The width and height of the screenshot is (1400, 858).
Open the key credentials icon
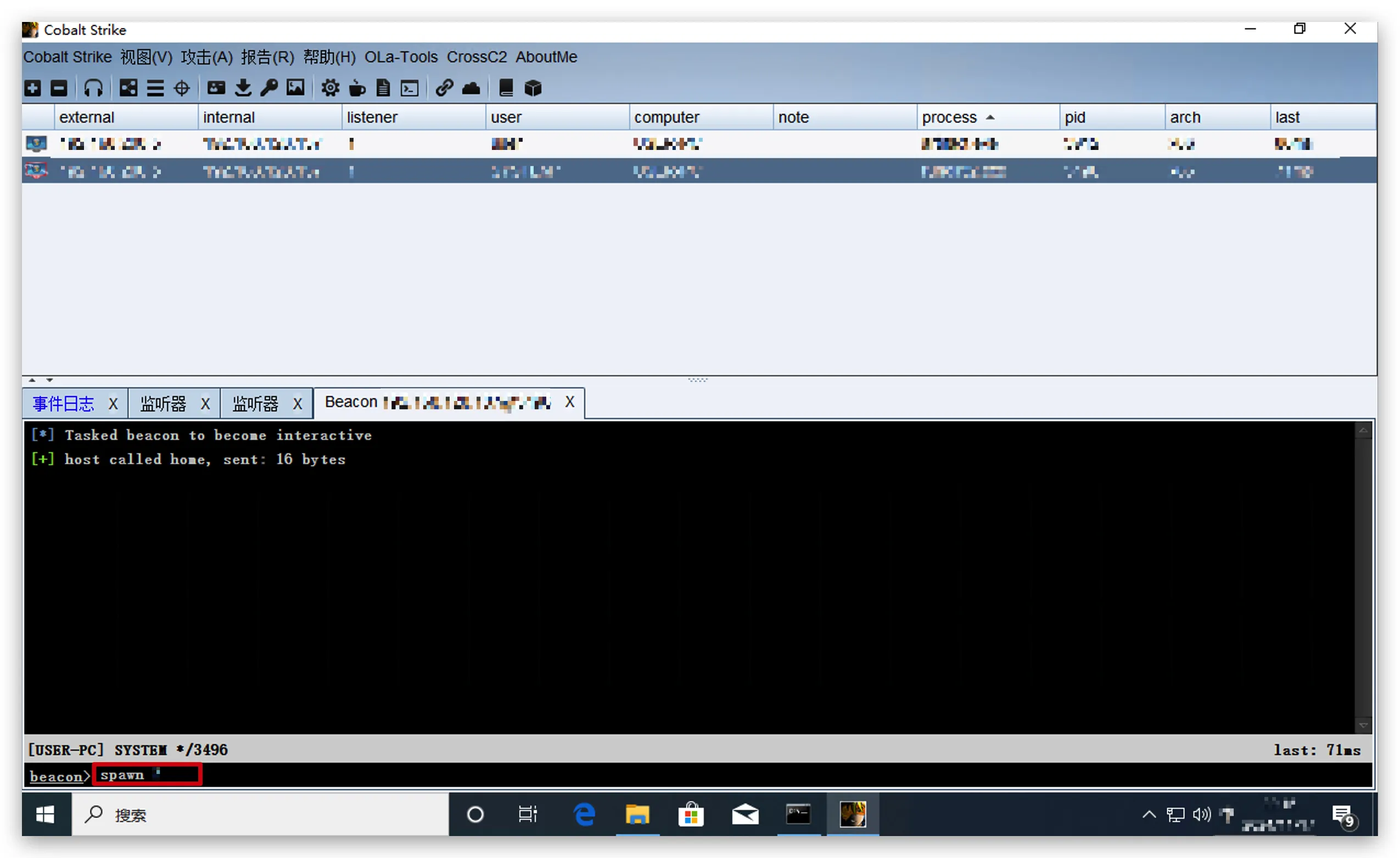coord(269,88)
